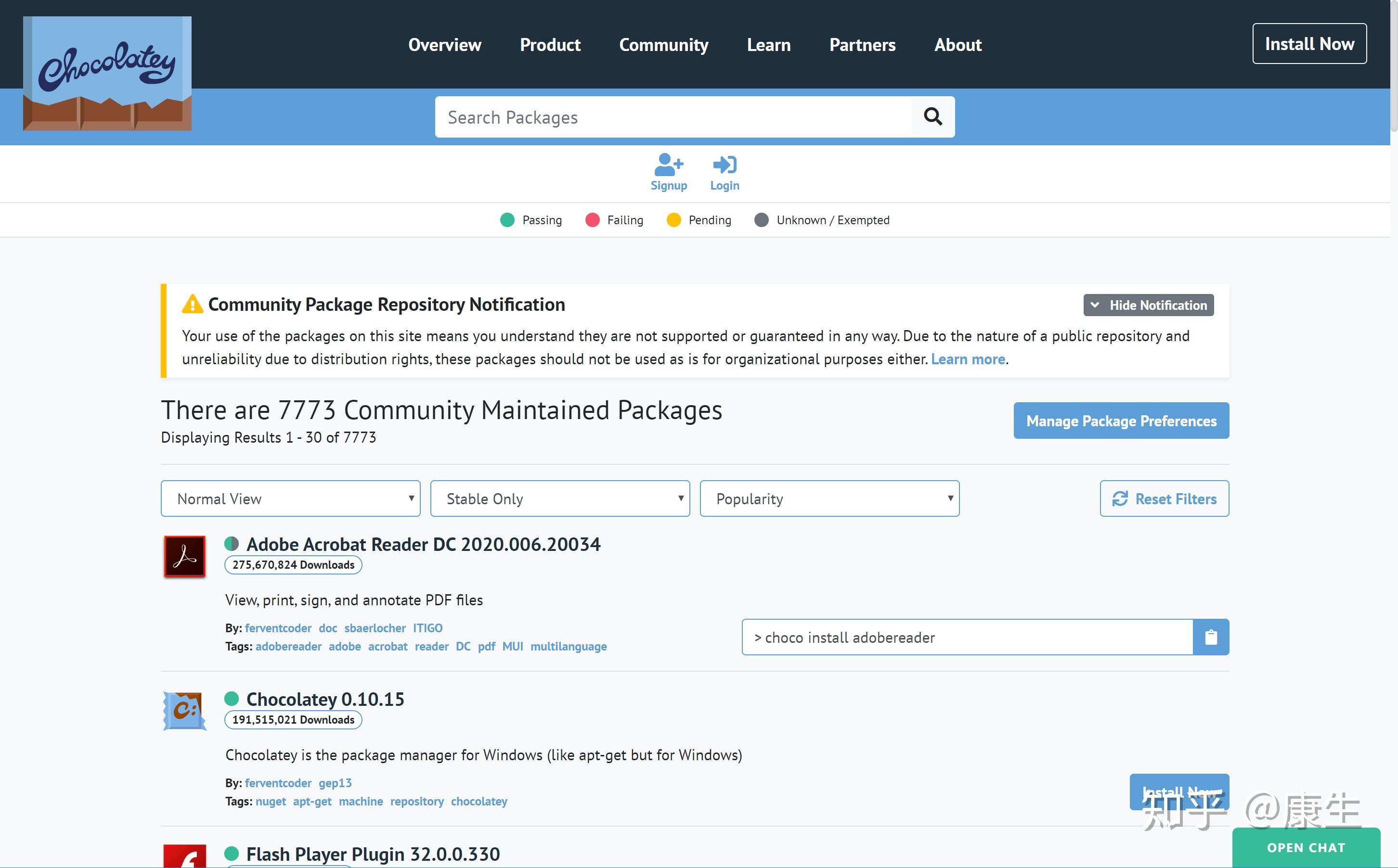Viewport: 1398px width, 868px height.
Task: Click the acrobat tag
Action: click(x=388, y=646)
